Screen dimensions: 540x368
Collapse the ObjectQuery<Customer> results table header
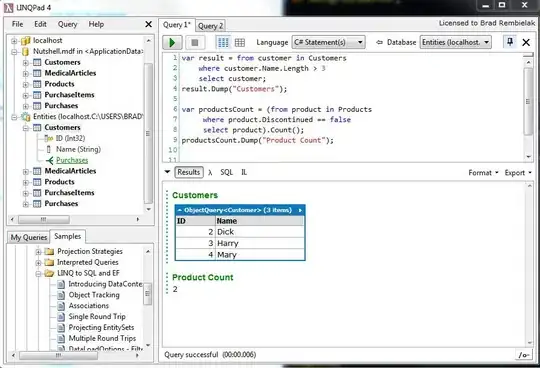pos(179,210)
